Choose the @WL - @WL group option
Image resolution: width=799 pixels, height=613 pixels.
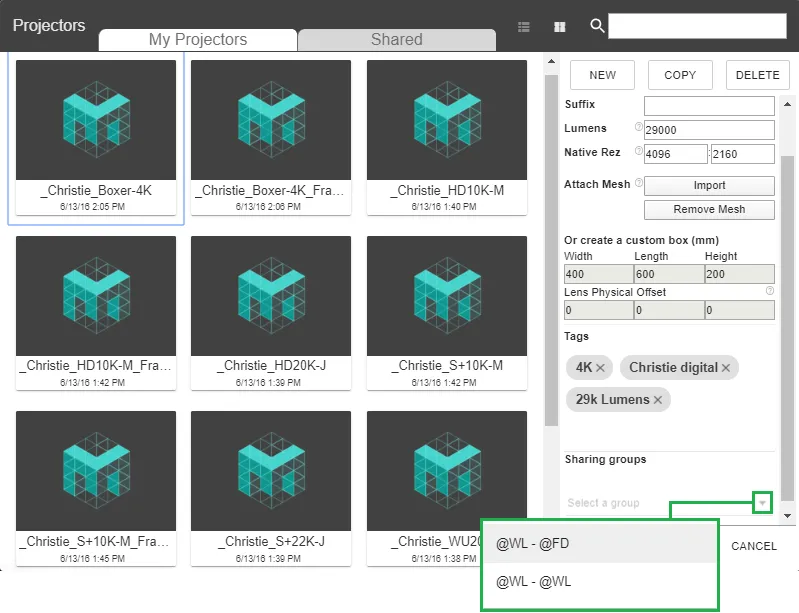pyautogui.click(x=599, y=581)
